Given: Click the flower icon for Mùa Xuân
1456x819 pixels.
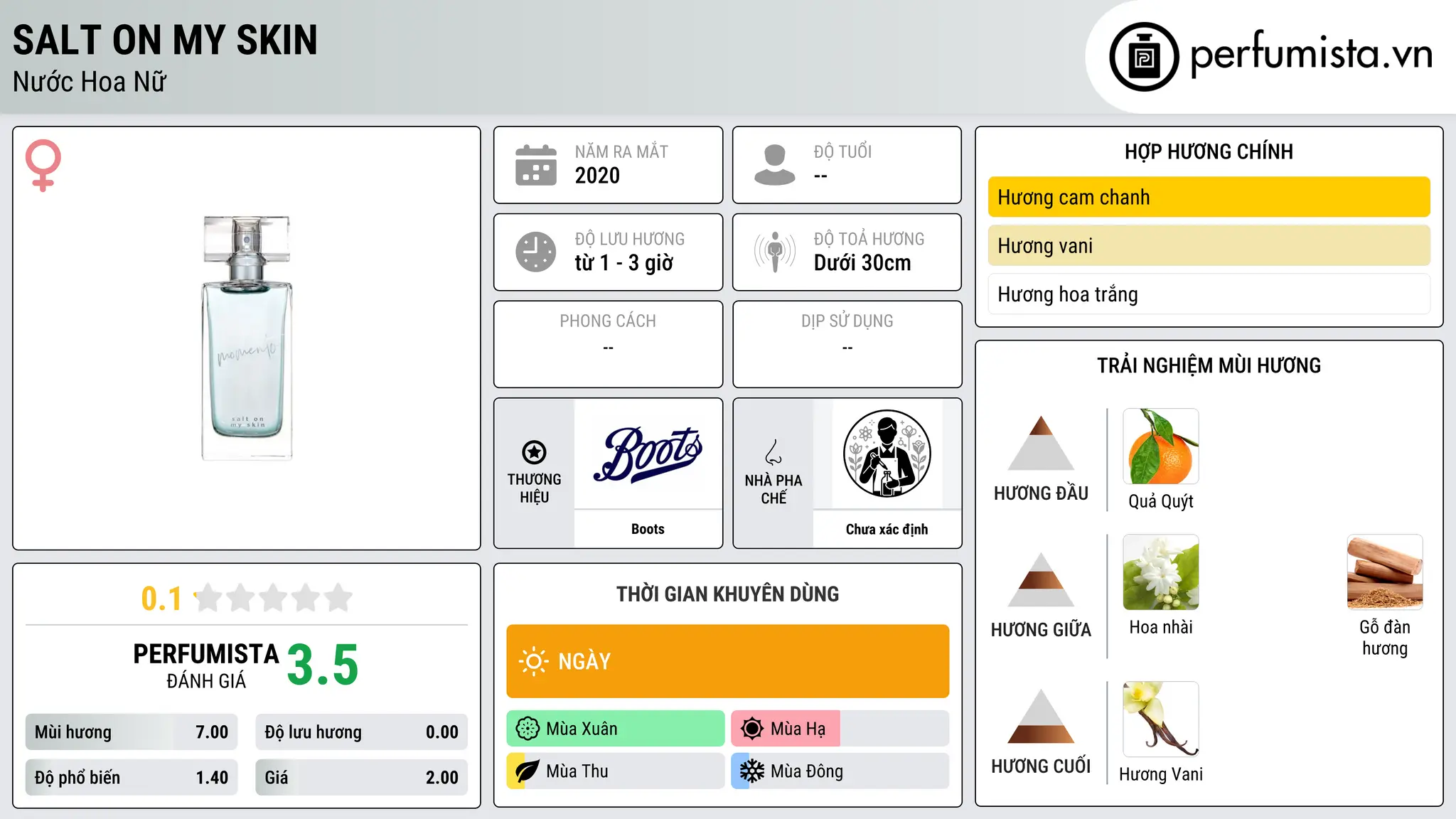Looking at the screenshot, I should (x=528, y=729).
